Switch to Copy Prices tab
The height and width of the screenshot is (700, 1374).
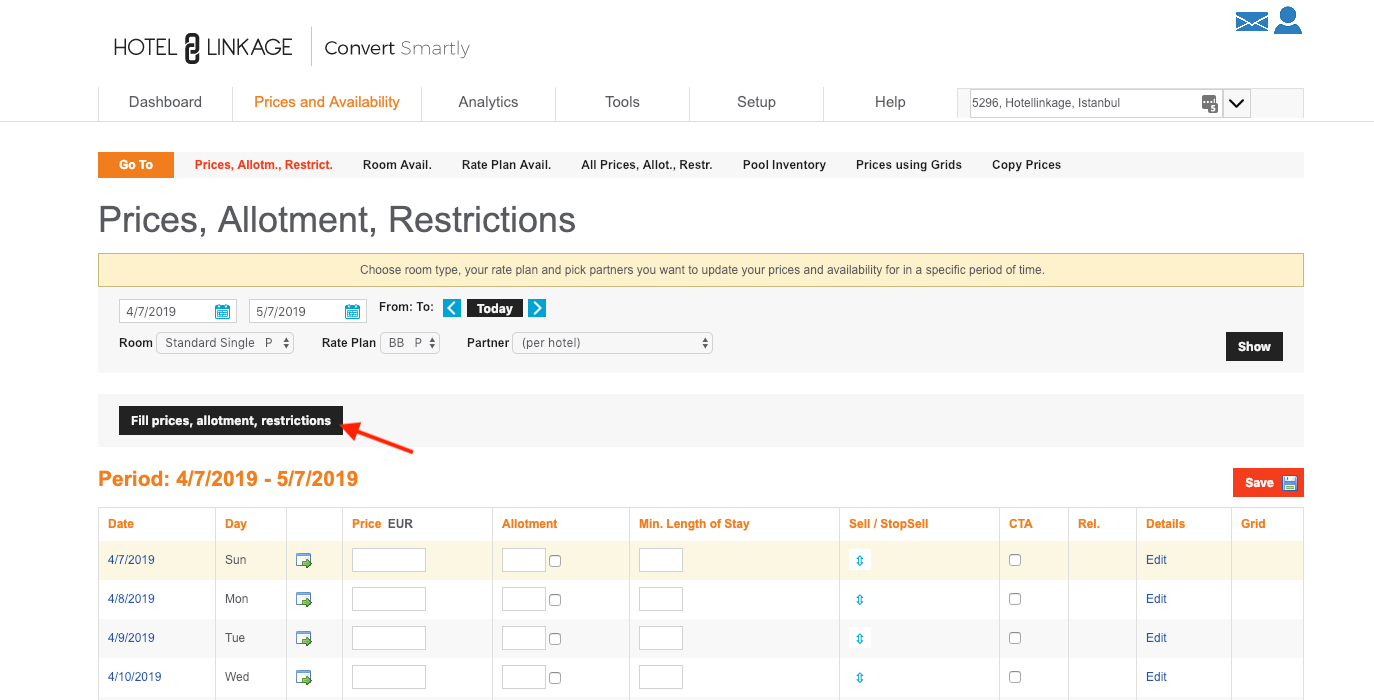(x=1026, y=165)
